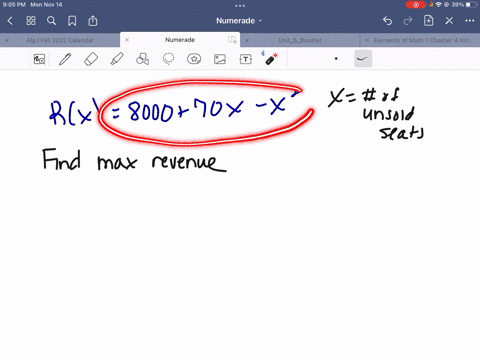
Task: Close the Numerade tab
Action: (127, 40)
